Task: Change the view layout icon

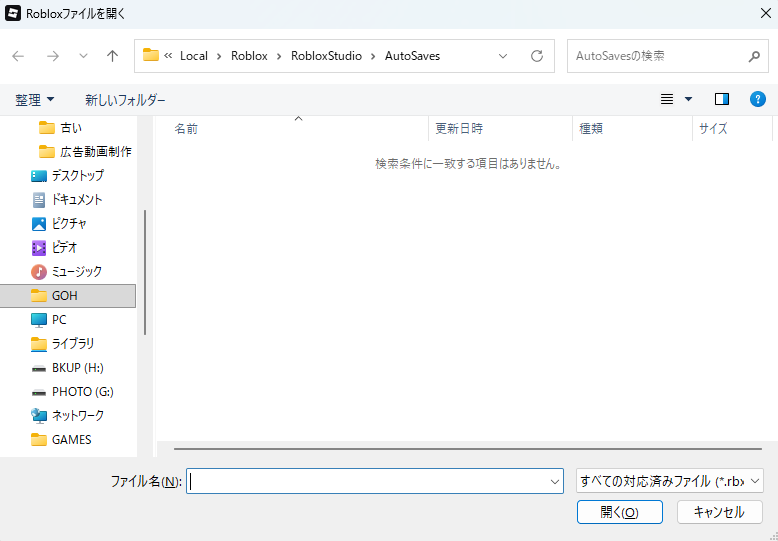Action: pos(667,100)
